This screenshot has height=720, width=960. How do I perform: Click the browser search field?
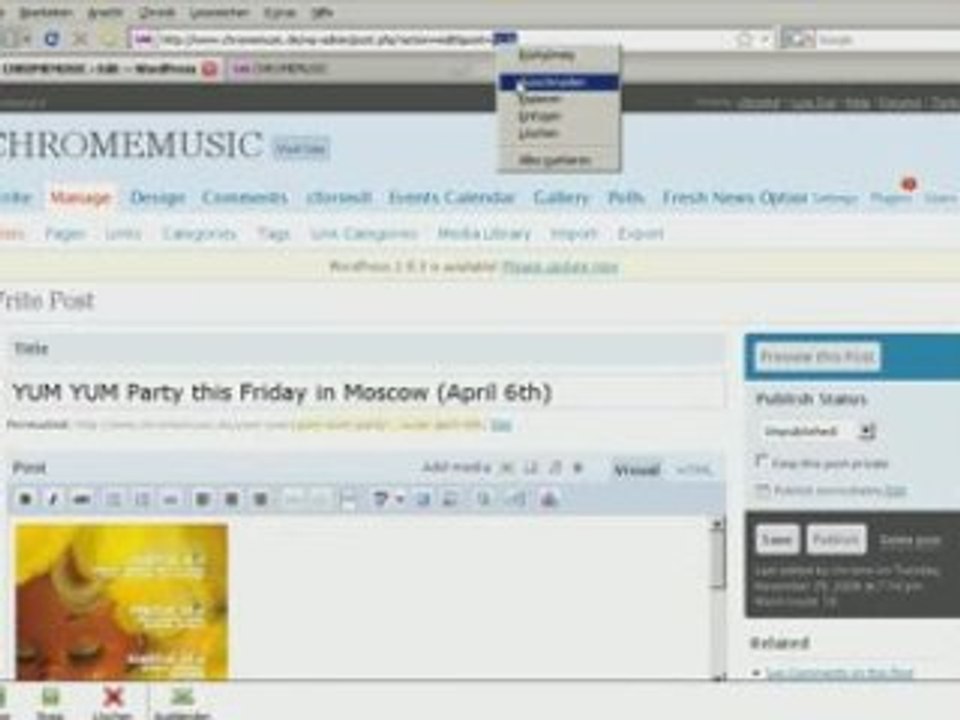point(888,40)
